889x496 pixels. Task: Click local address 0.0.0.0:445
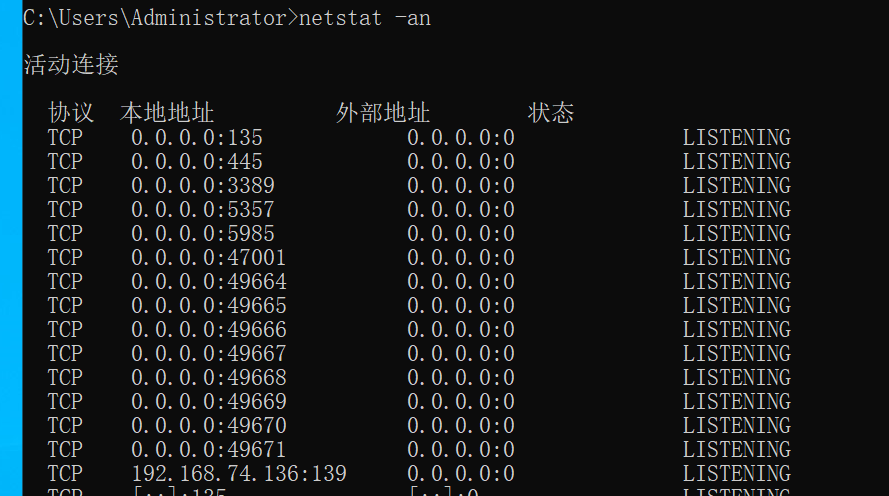[x=197, y=162]
